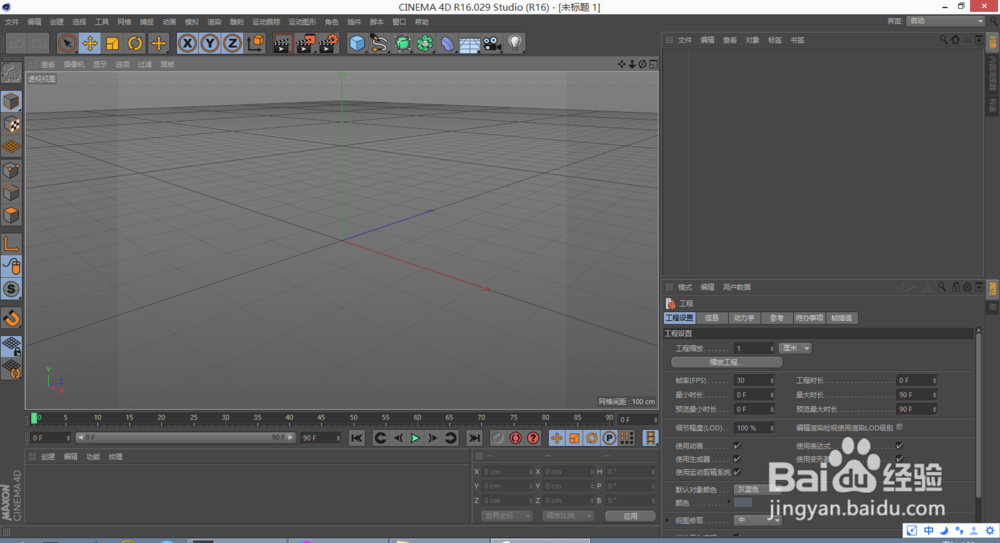Enable 编辑渲染检视使用渲染LOD级别 checkbox
1000x543 pixels.
(900, 428)
